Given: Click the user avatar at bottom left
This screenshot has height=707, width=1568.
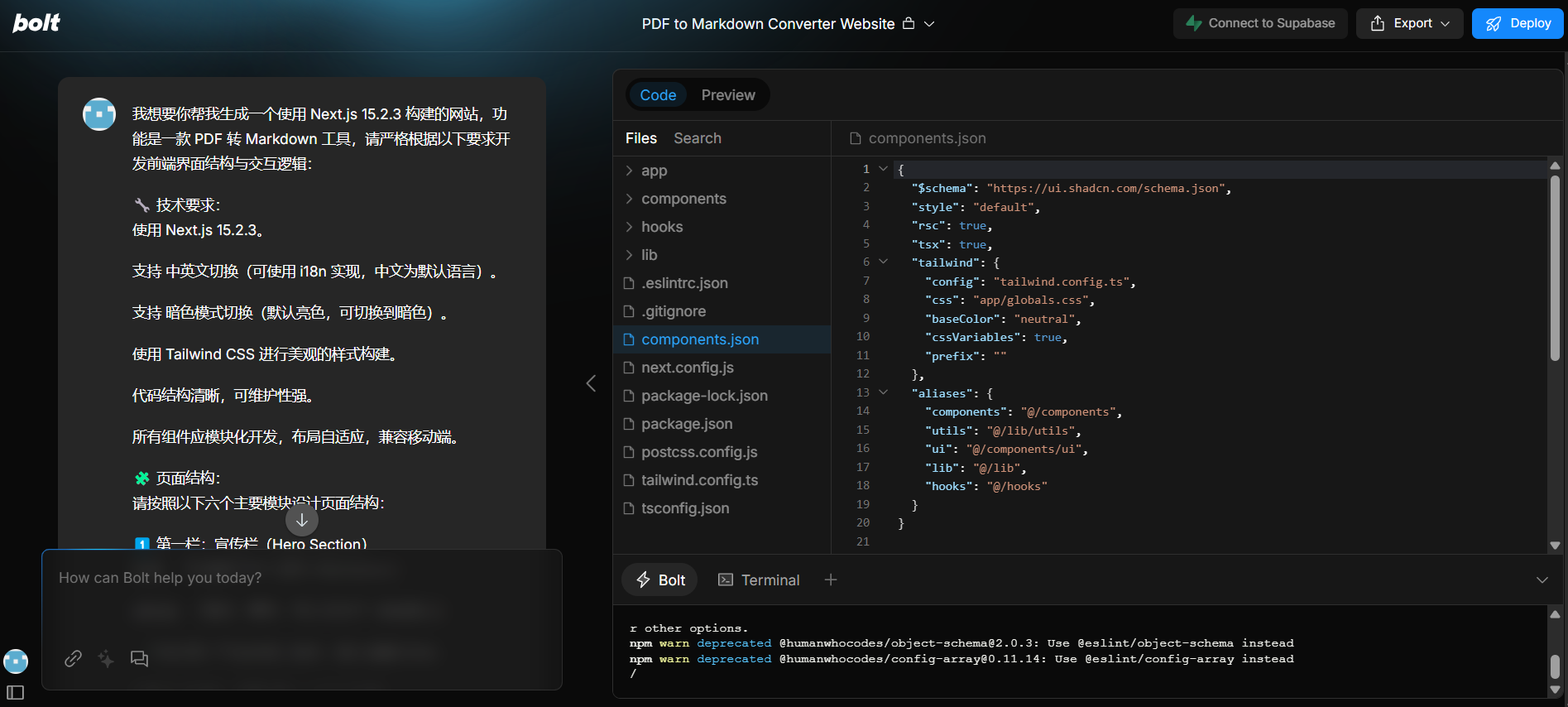Looking at the screenshot, I should click(x=16, y=661).
